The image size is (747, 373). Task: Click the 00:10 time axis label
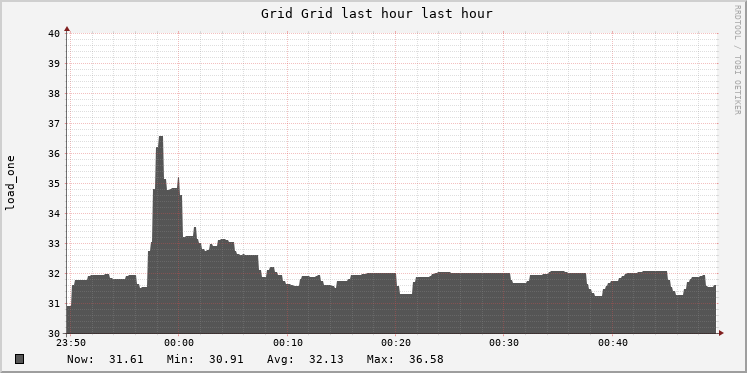pyautogui.click(x=287, y=343)
